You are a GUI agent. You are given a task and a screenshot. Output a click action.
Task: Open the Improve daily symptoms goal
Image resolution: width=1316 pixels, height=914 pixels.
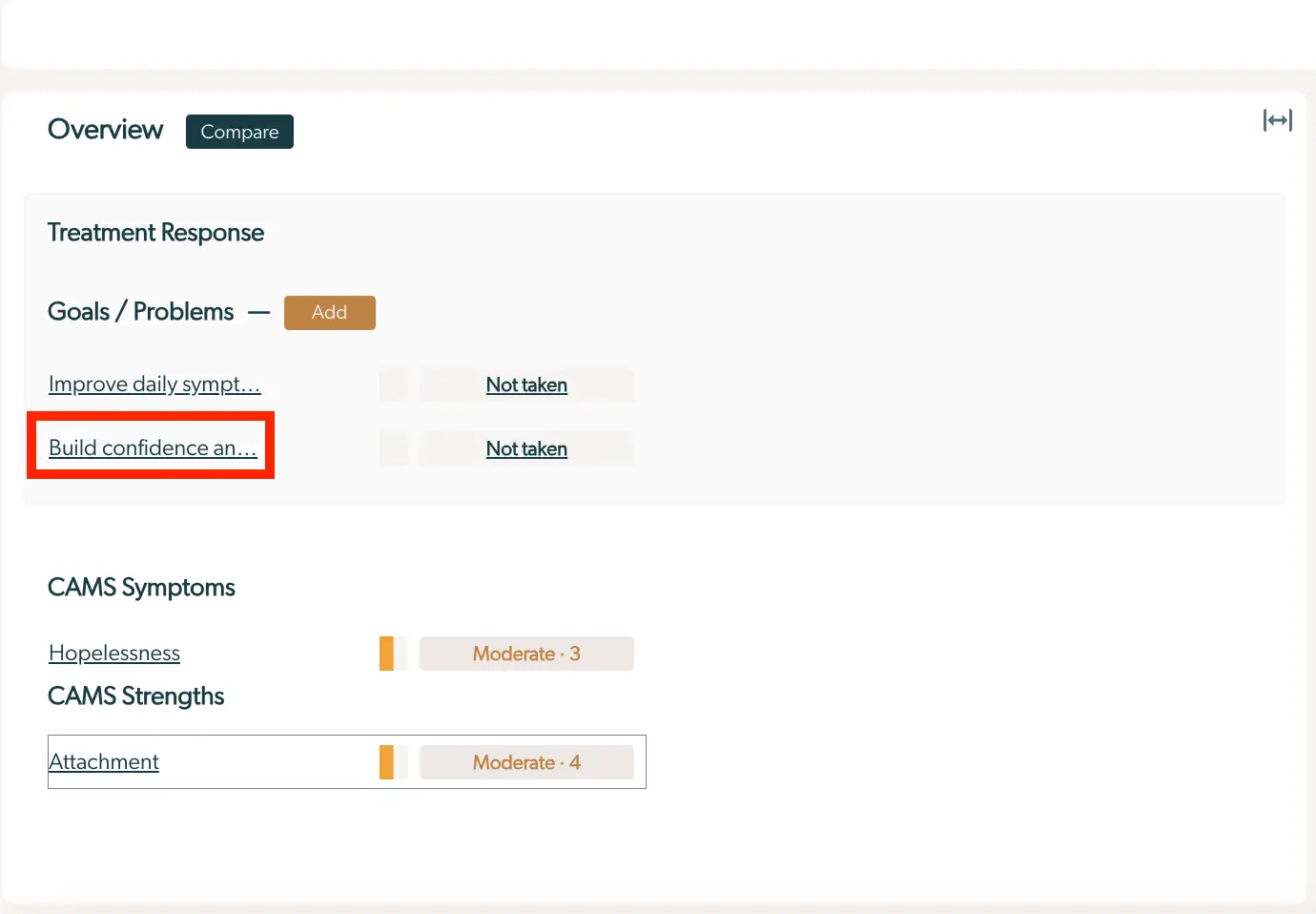(x=154, y=384)
